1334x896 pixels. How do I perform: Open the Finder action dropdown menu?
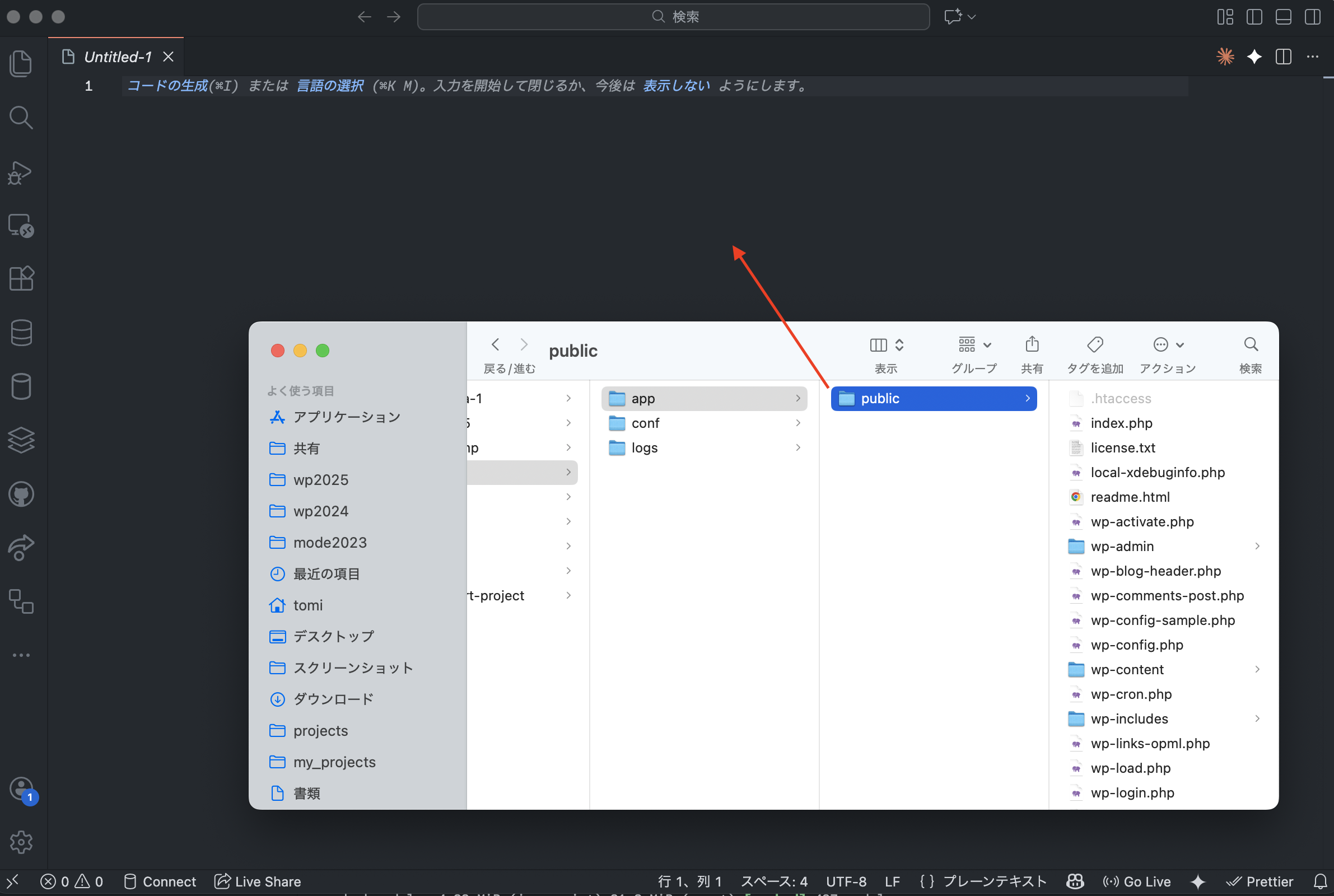point(1168,344)
